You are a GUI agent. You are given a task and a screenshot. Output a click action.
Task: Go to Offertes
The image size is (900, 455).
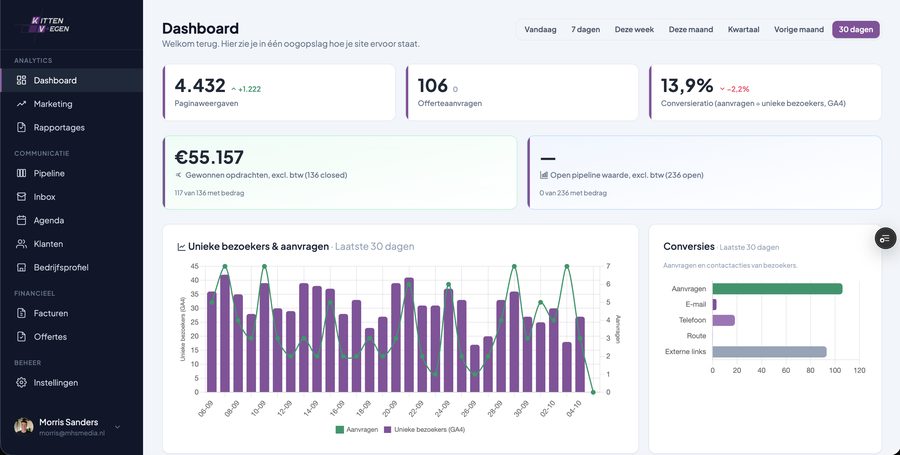[71, 337]
